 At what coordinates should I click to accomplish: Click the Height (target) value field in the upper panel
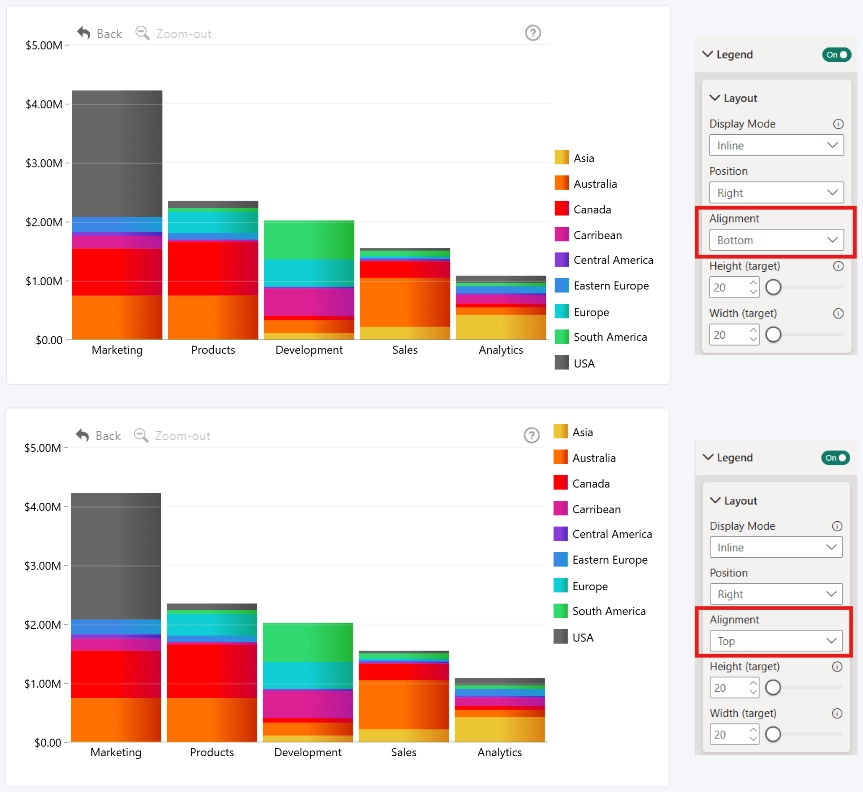tap(734, 287)
